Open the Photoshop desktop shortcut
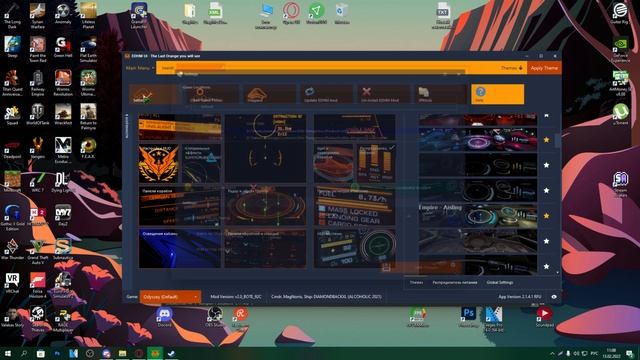 click(x=468, y=316)
